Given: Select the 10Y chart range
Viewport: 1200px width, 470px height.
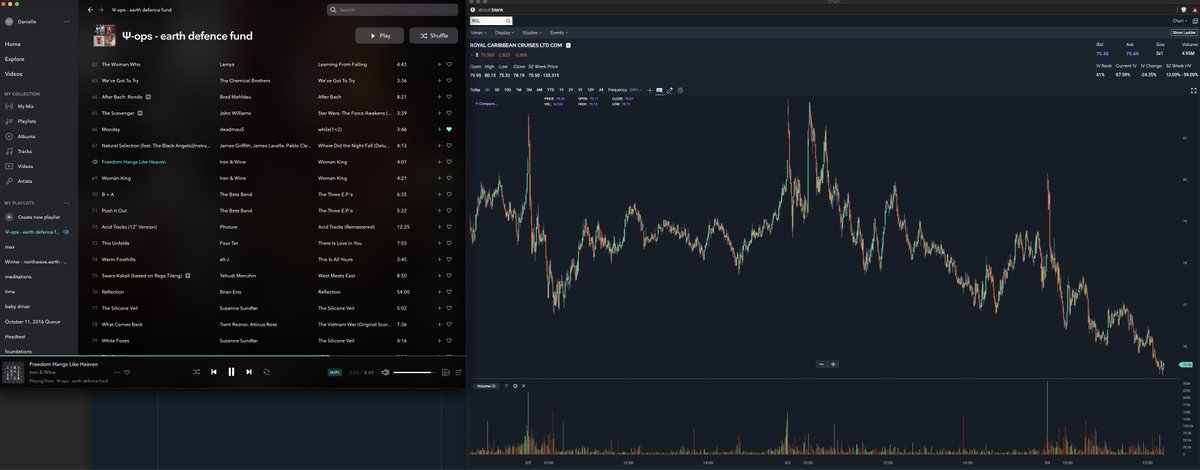Looking at the screenshot, I should click(590, 90).
